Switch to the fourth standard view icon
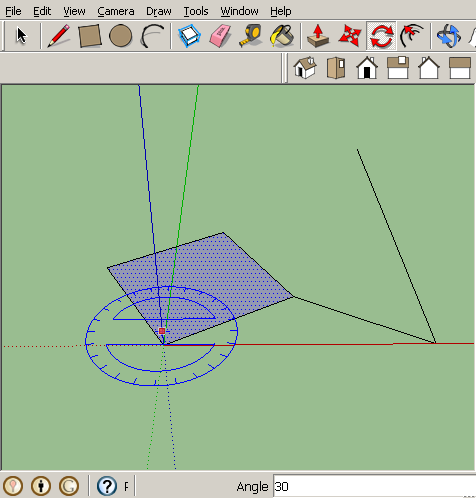 (398, 68)
